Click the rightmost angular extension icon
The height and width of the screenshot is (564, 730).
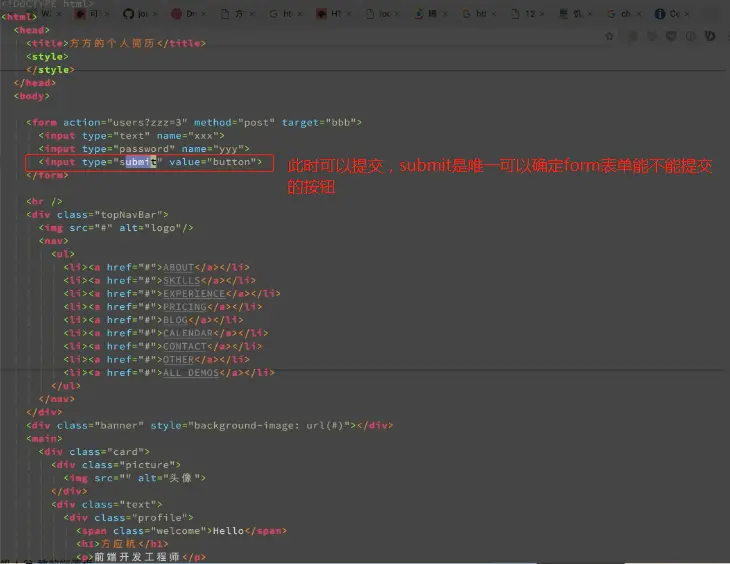coord(710,36)
